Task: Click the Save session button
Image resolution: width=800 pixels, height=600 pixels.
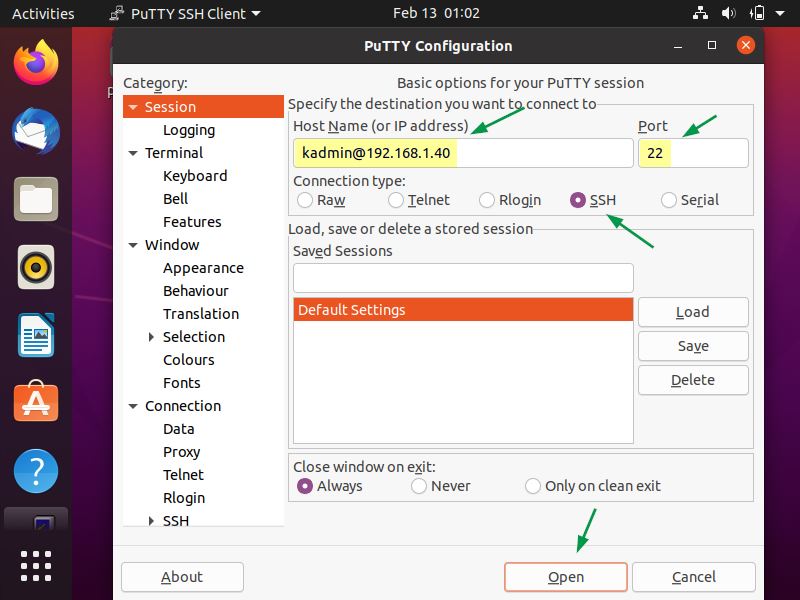Action: point(693,346)
